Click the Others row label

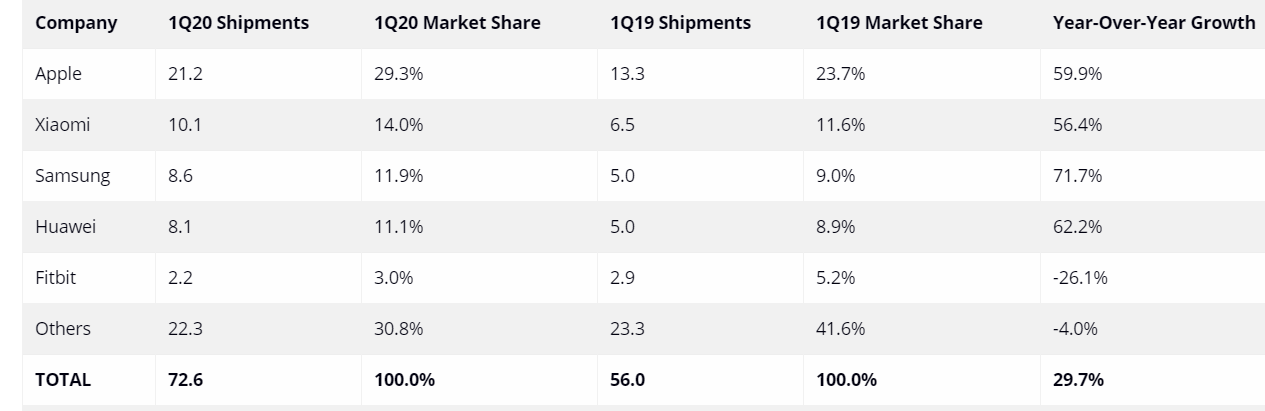pyautogui.click(x=62, y=329)
